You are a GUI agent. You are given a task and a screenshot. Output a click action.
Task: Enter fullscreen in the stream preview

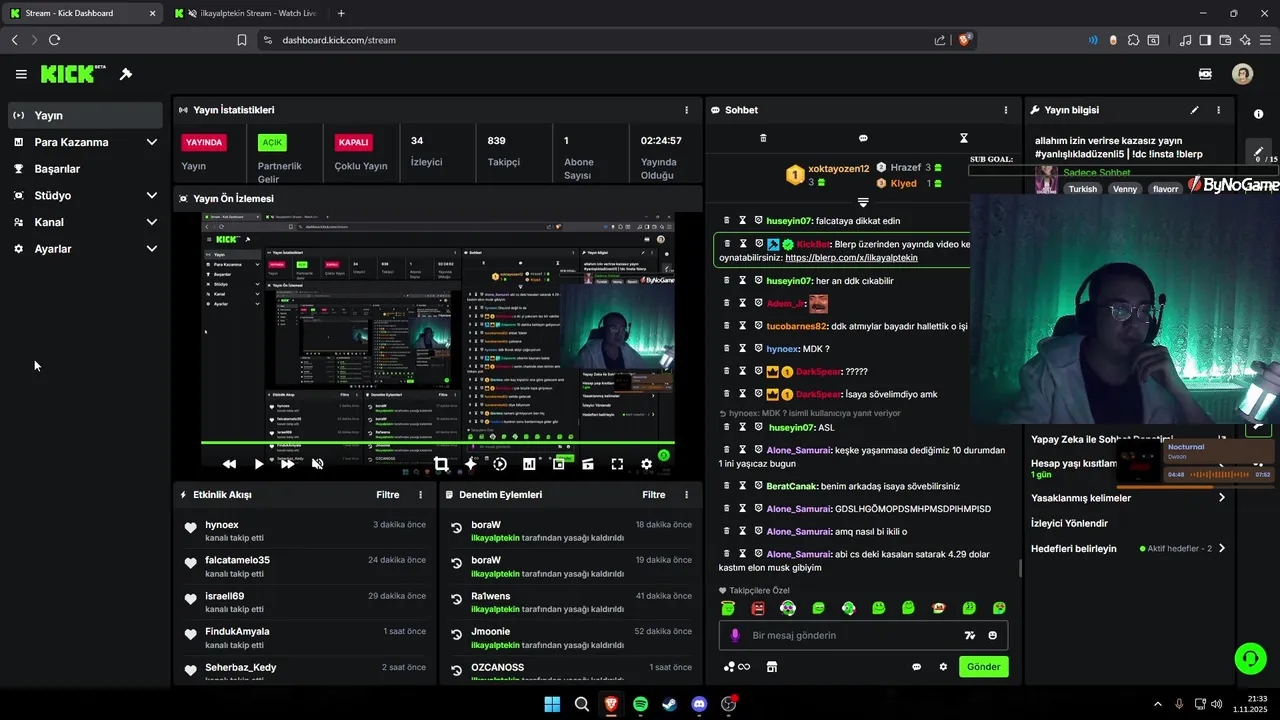617,464
